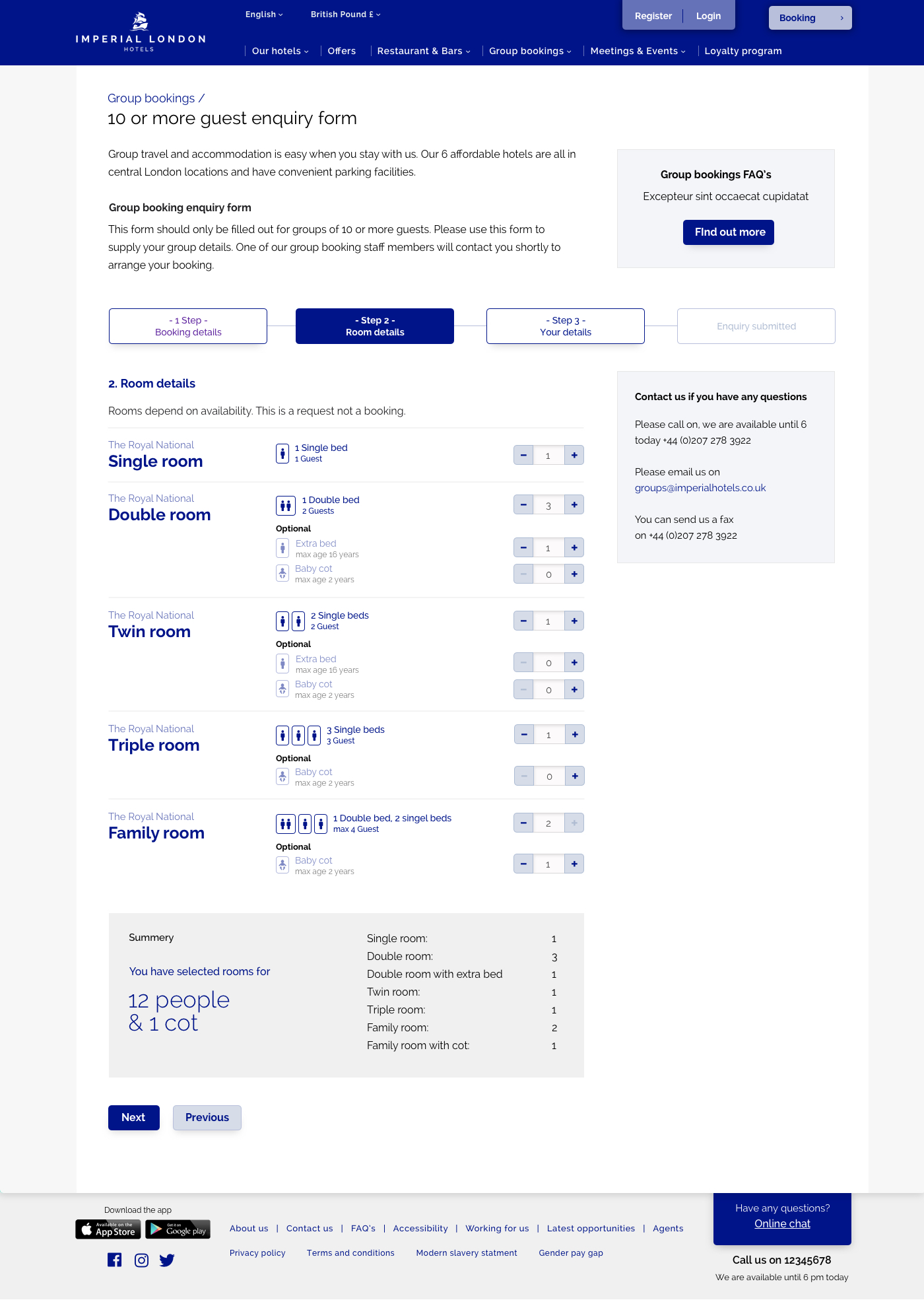Click the Google Play download badge

coord(178,1229)
